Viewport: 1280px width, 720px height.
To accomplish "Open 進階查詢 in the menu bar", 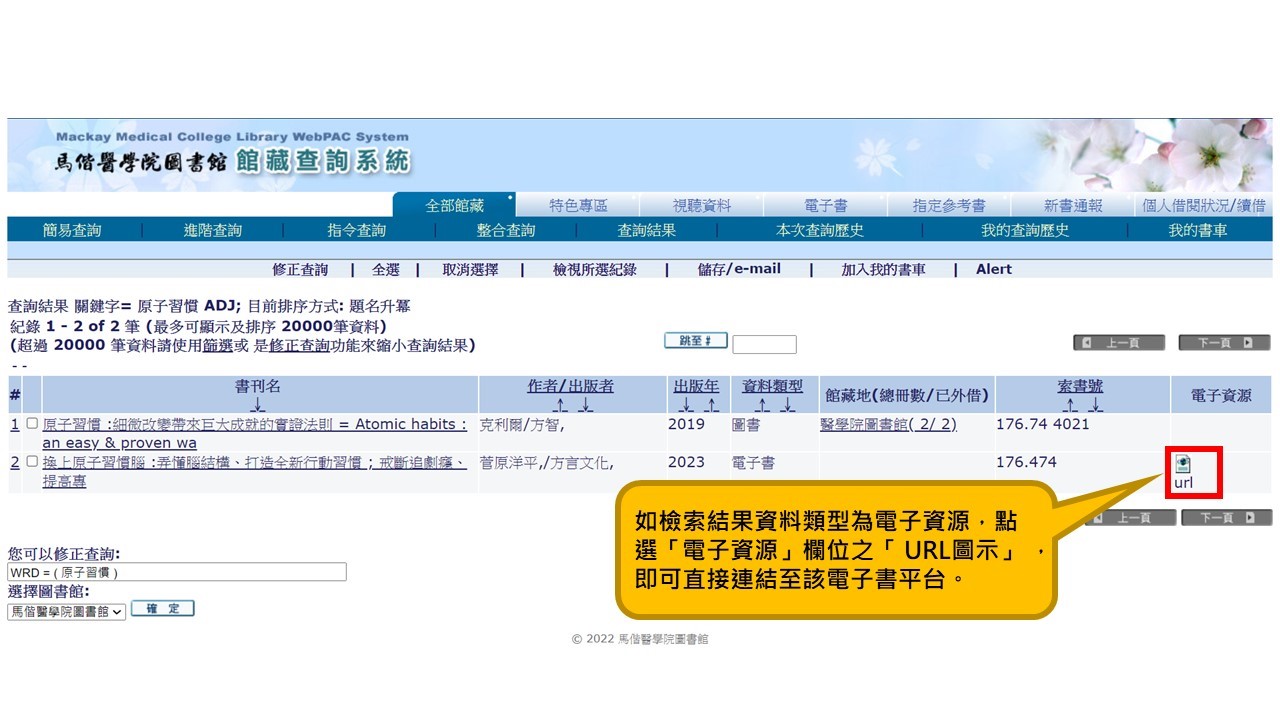I will point(212,230).
